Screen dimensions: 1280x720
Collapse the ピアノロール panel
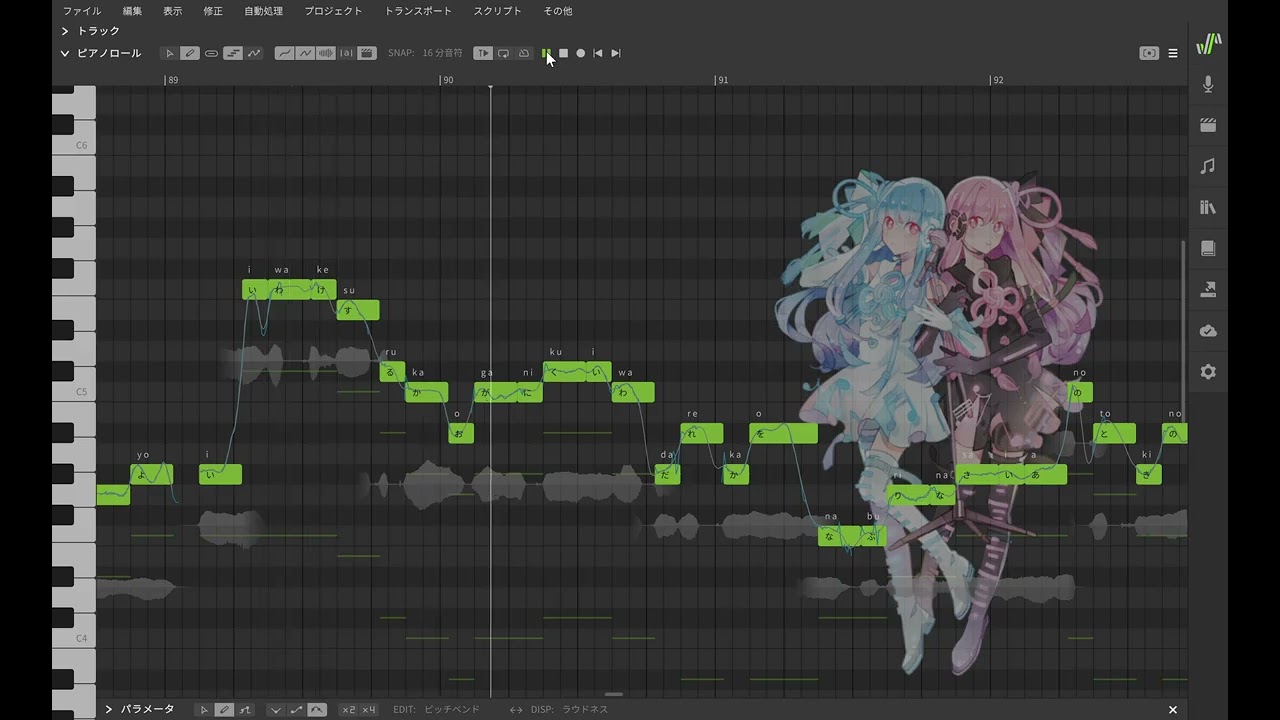coord(65,53)
